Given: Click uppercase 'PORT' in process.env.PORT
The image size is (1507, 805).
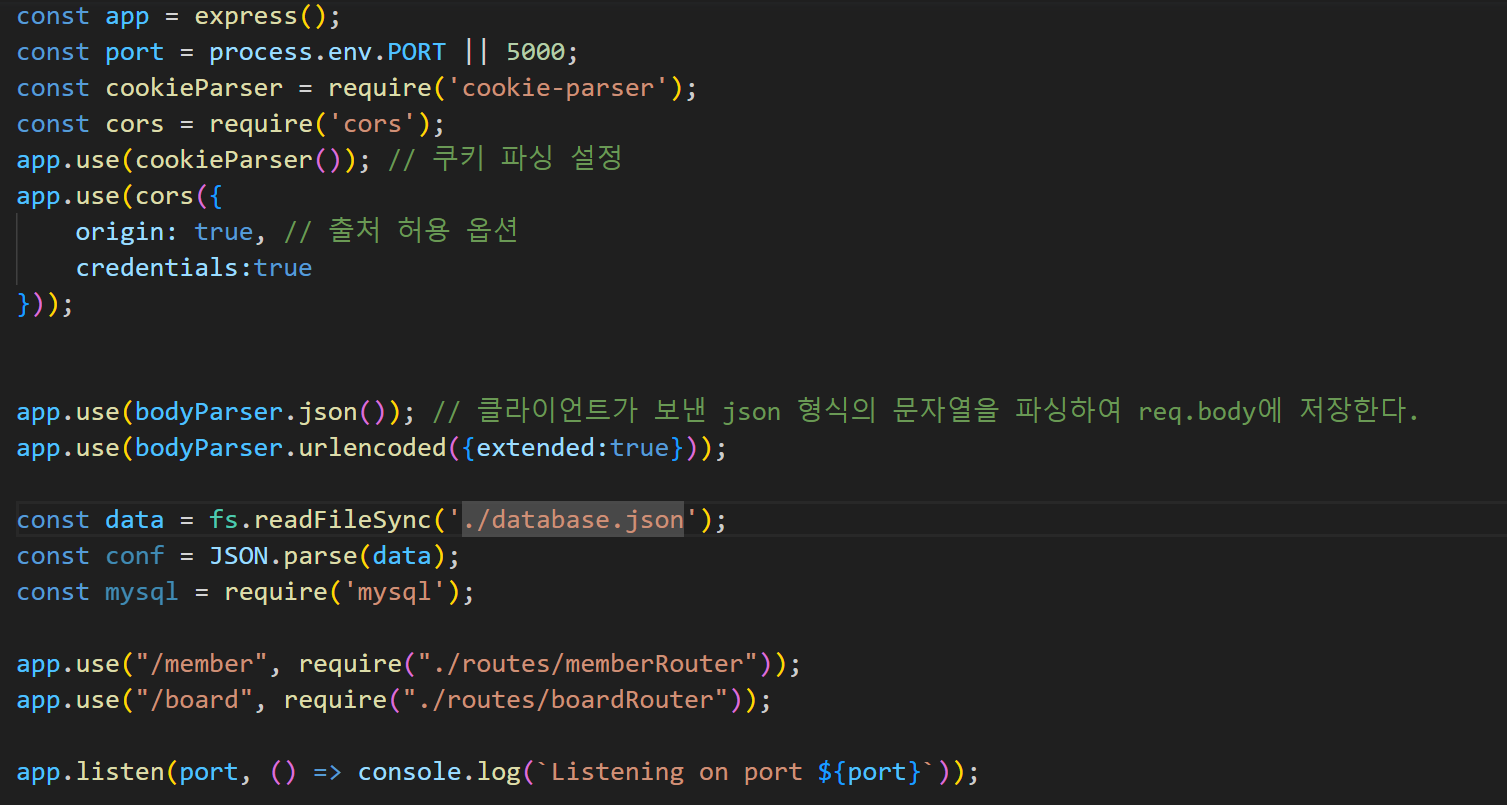Looking at the screenshot, I should 417,52.
